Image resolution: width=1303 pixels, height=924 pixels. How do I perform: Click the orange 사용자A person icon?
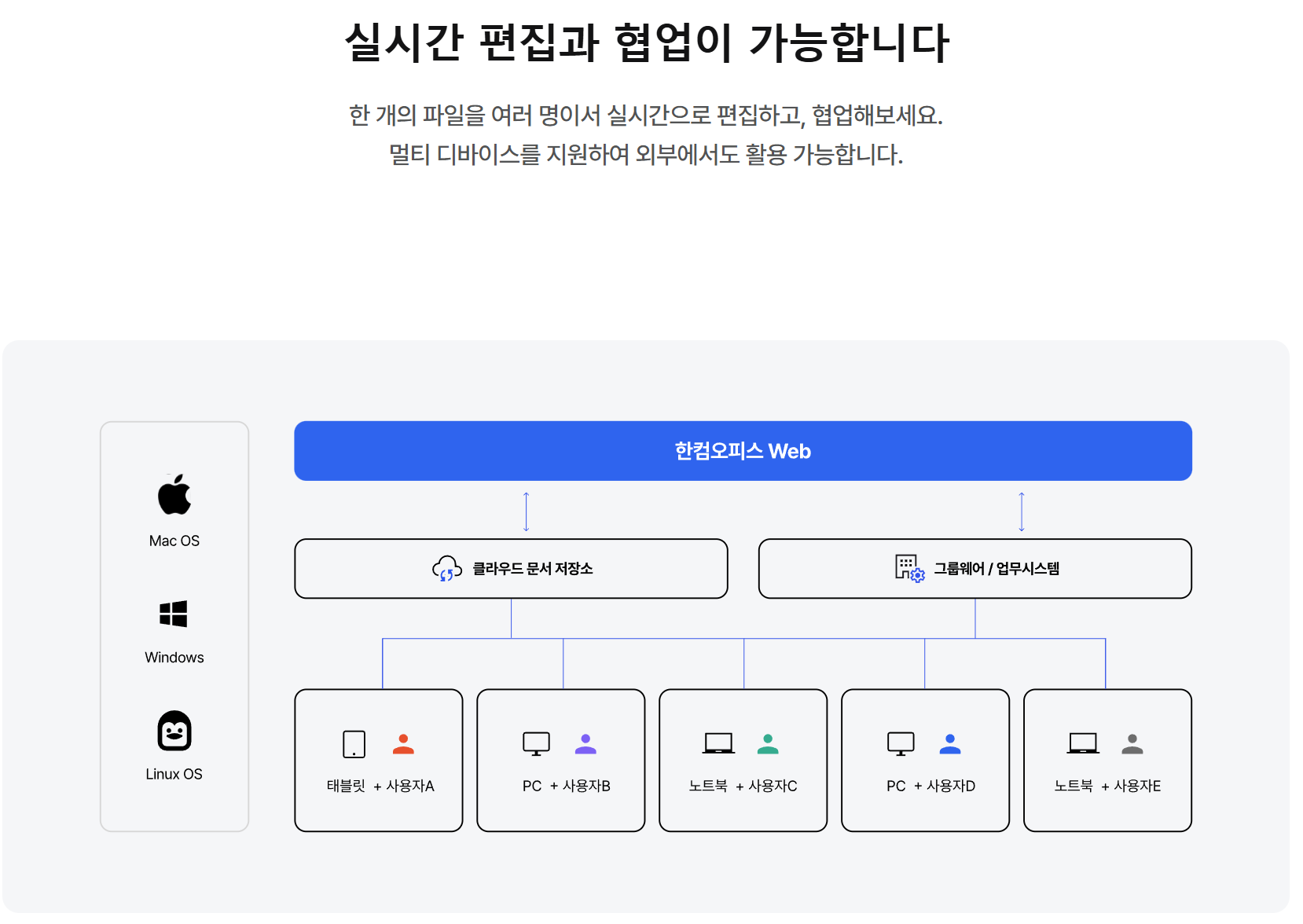pos(403,744)
